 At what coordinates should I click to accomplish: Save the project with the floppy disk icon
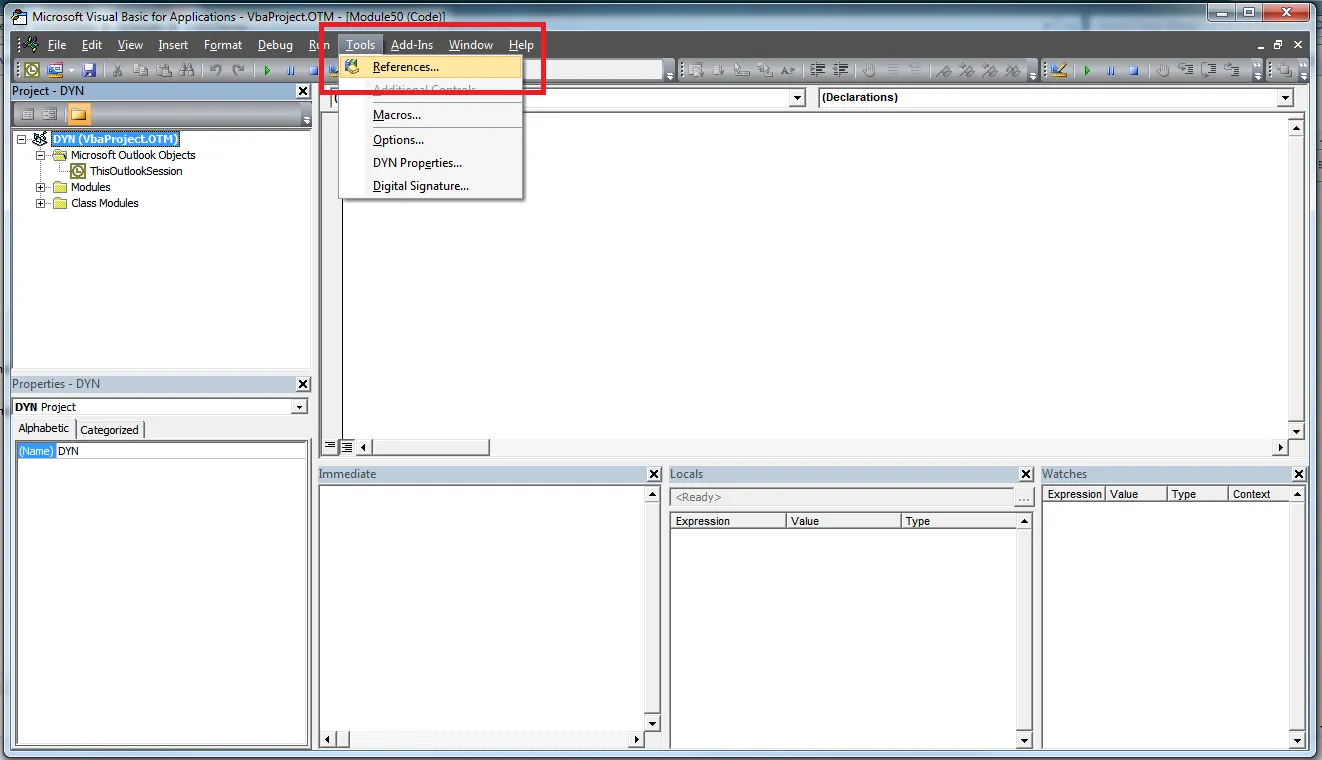click(x=89, y=70)
